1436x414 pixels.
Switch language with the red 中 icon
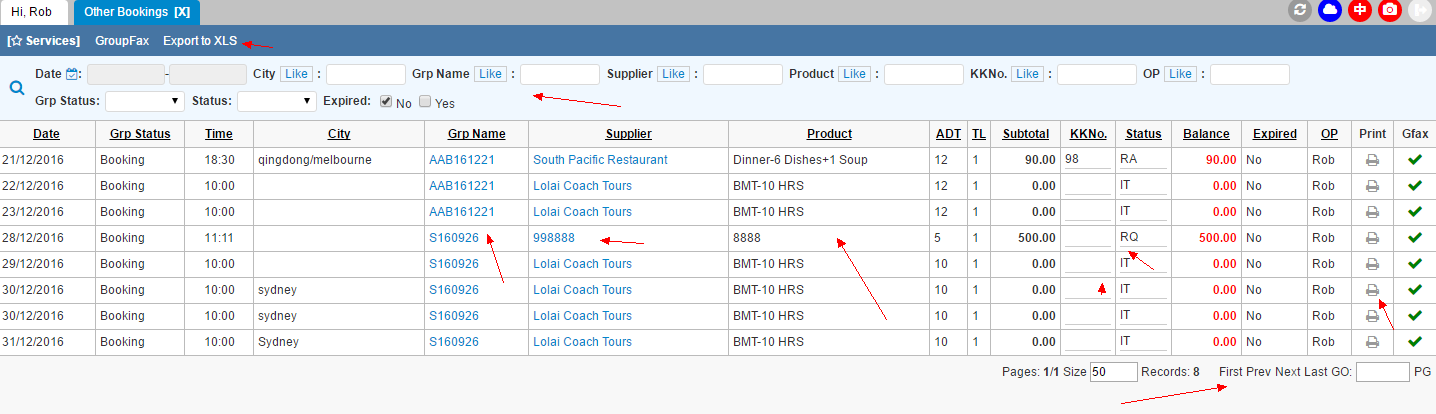(x=1359, y=11)
